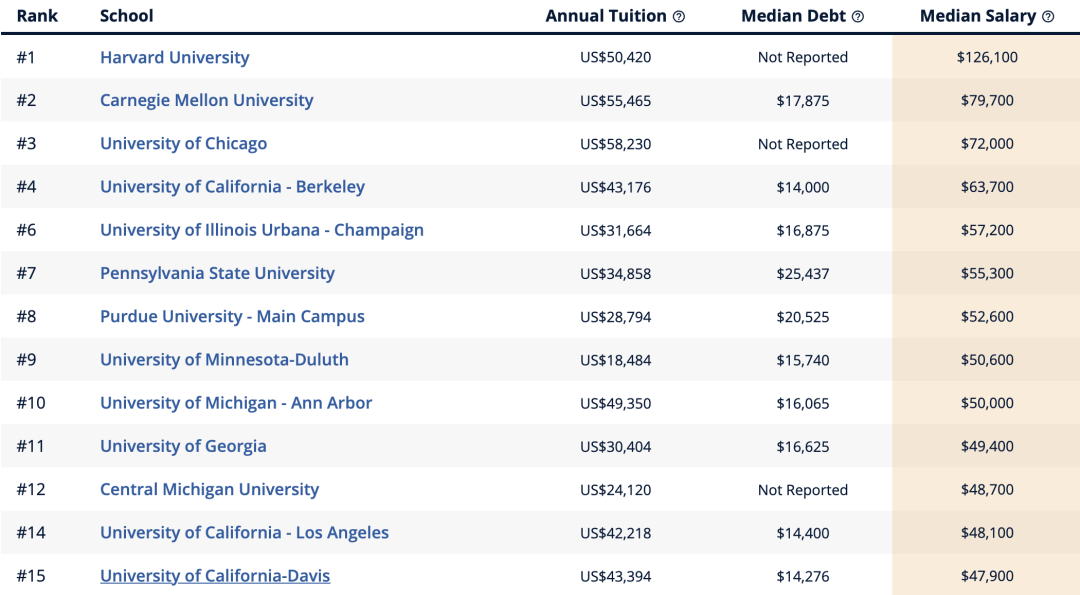Go to Pennsylvania State University page
The width and height of the screenshot is (1080, 595).
click(x=217, y=273)
